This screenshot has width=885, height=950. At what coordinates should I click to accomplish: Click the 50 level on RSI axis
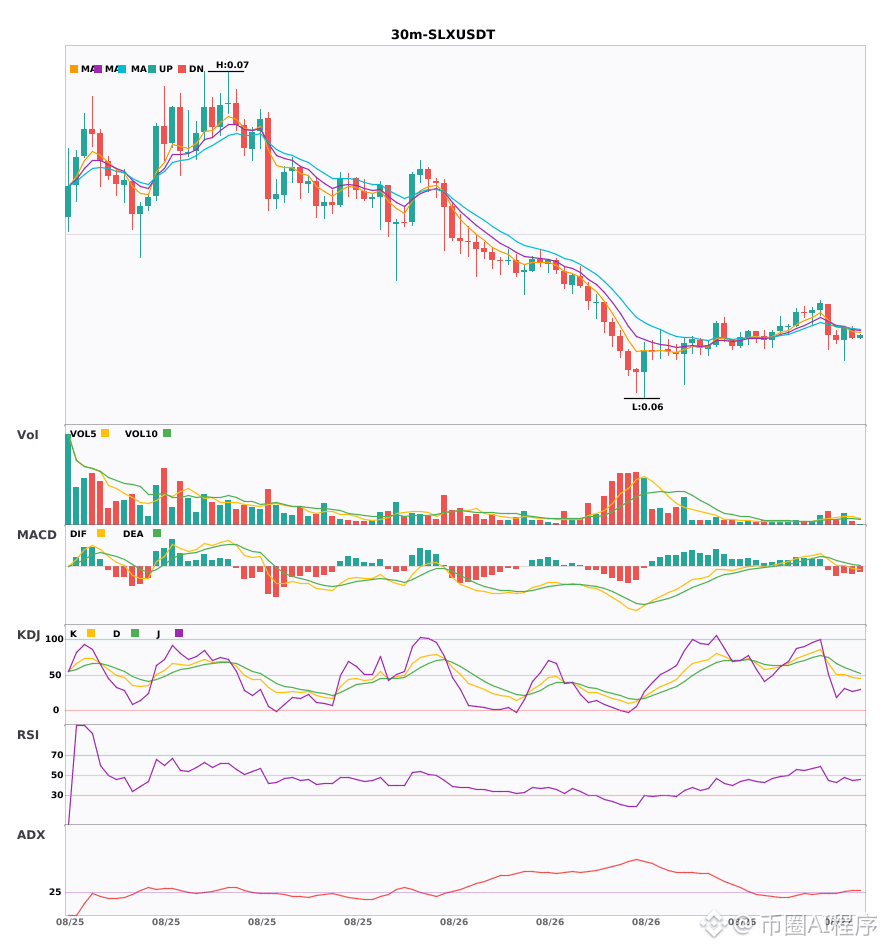click(57, 775)
